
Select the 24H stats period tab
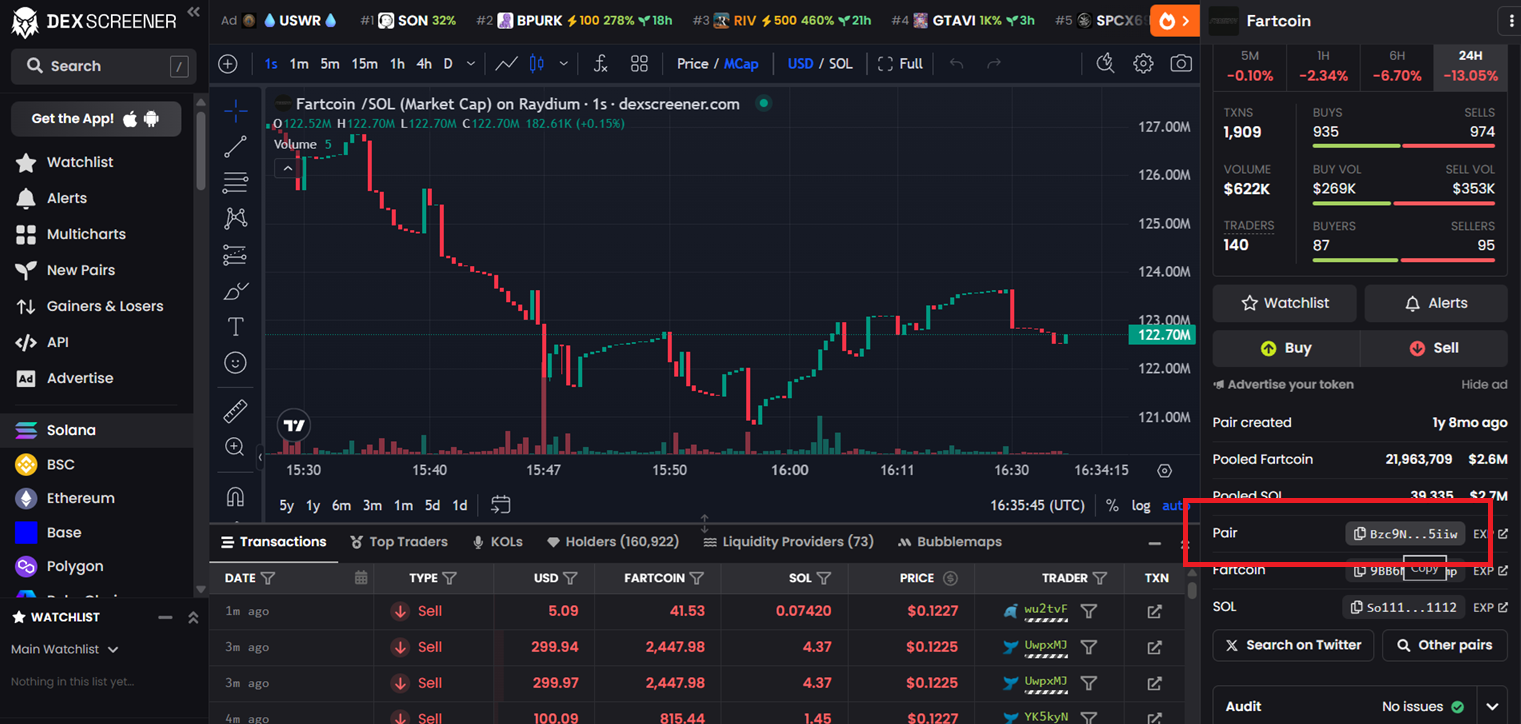(x=1470, y=66)
